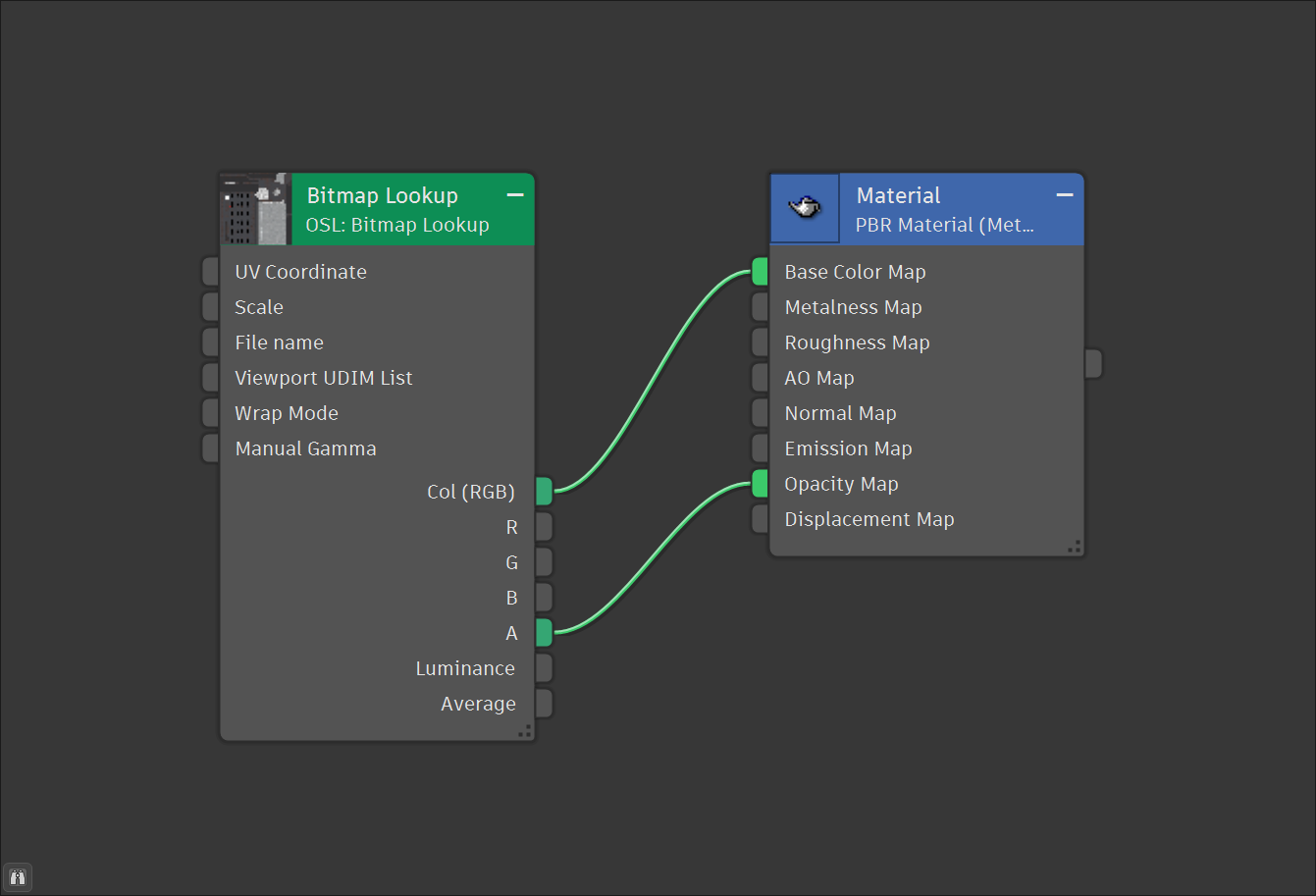
Task: Click the Wrap Mode input socket
Action: pos(210,413)
